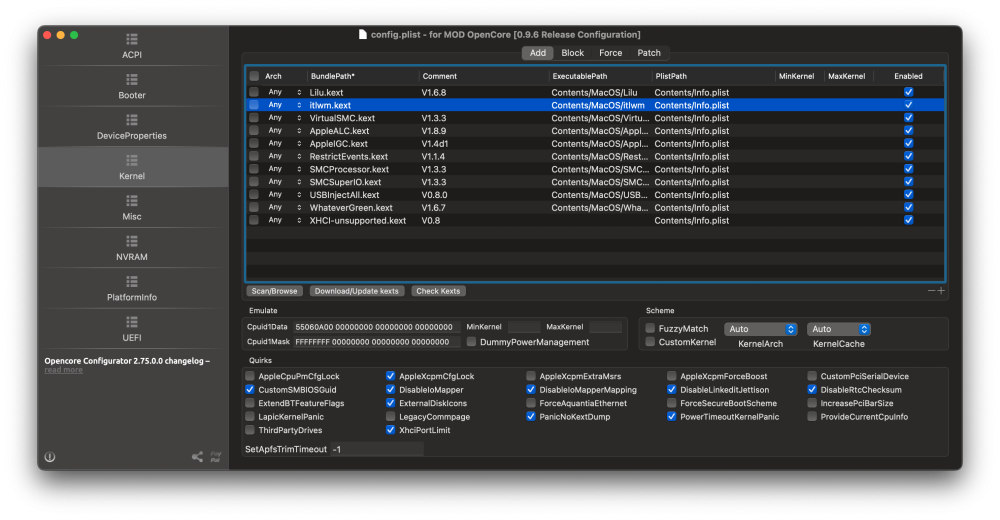Open the KernelCache Auto dropdown
1000x520 pixels.
click(x=839, y=329)
